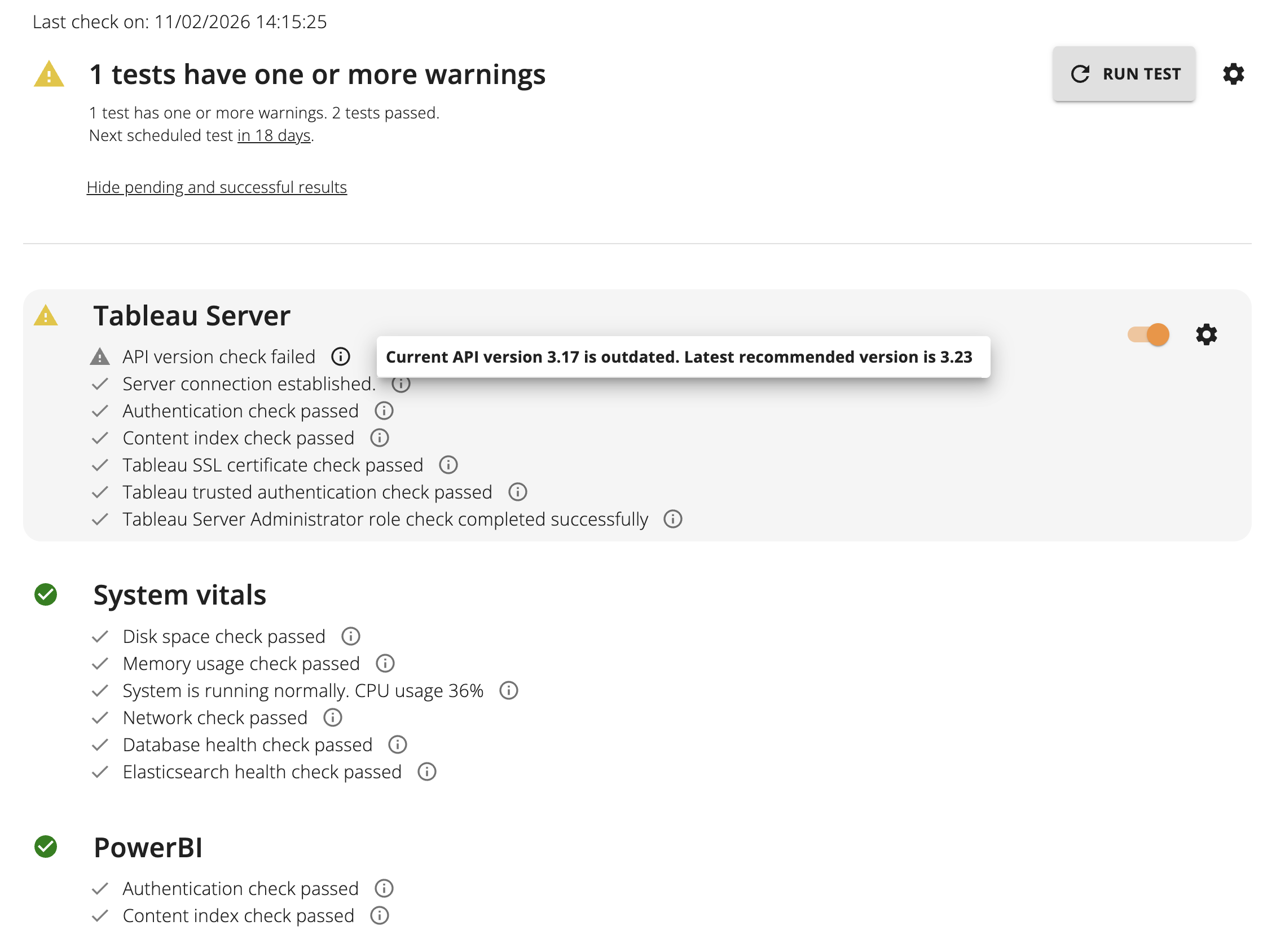This screenshot has width=1276, height=952.
Task: Click info icon next to Disk space check
Action: point(350,636)
